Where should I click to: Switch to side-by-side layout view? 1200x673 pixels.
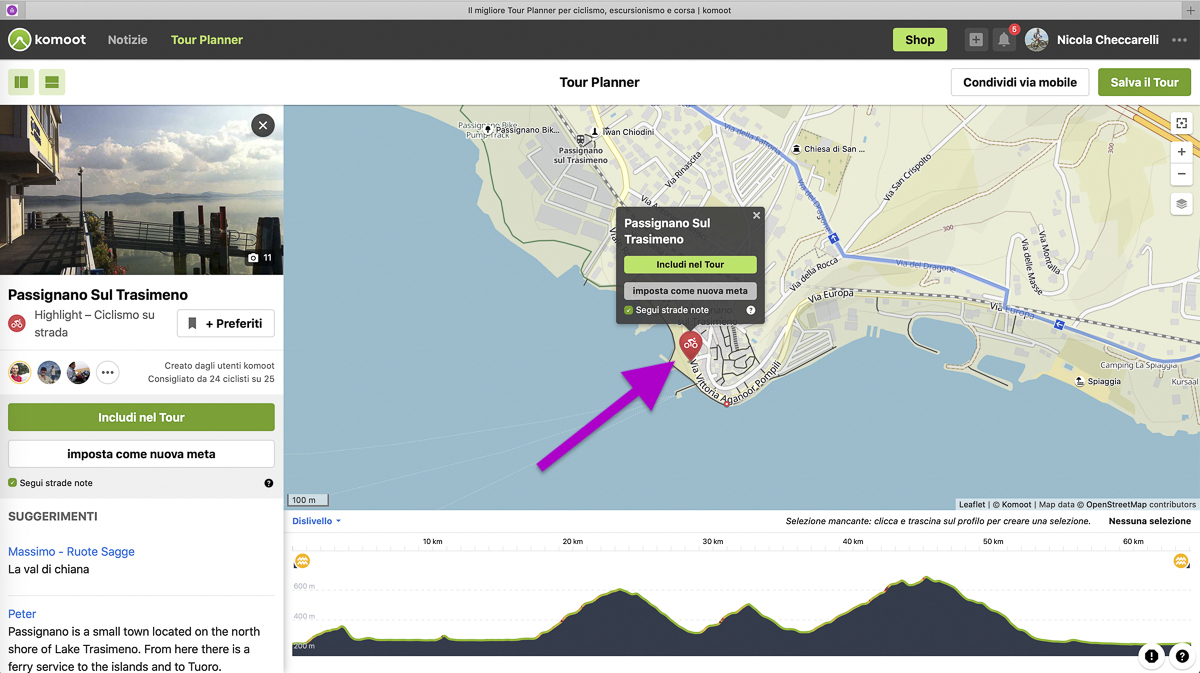pyautogui.click(x=21, y=82)
